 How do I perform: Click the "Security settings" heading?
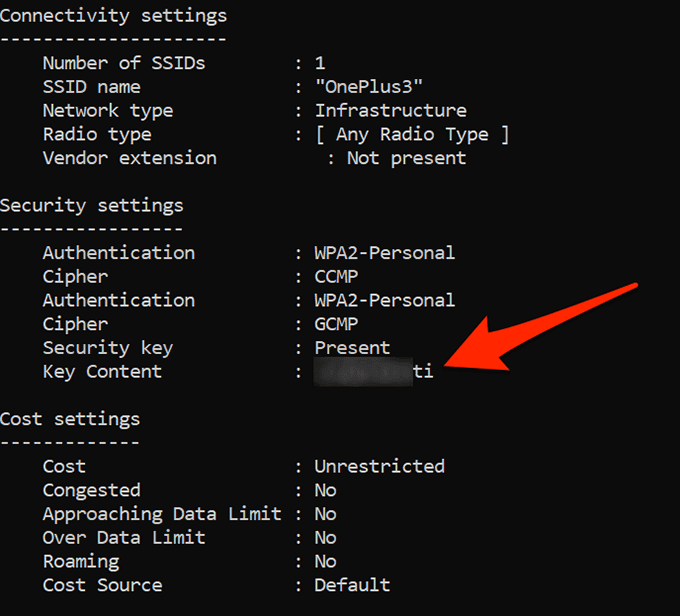92,205
